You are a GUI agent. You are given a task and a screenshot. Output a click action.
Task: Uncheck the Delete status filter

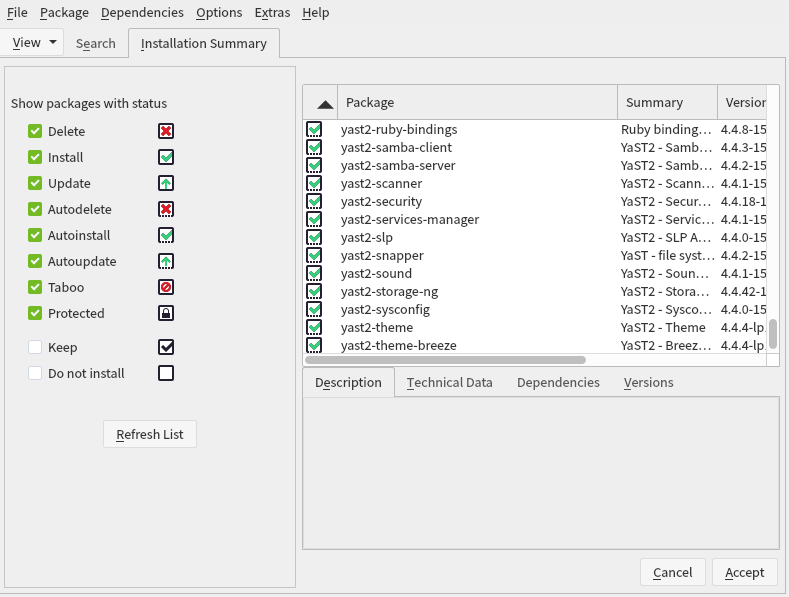point(35,131)
